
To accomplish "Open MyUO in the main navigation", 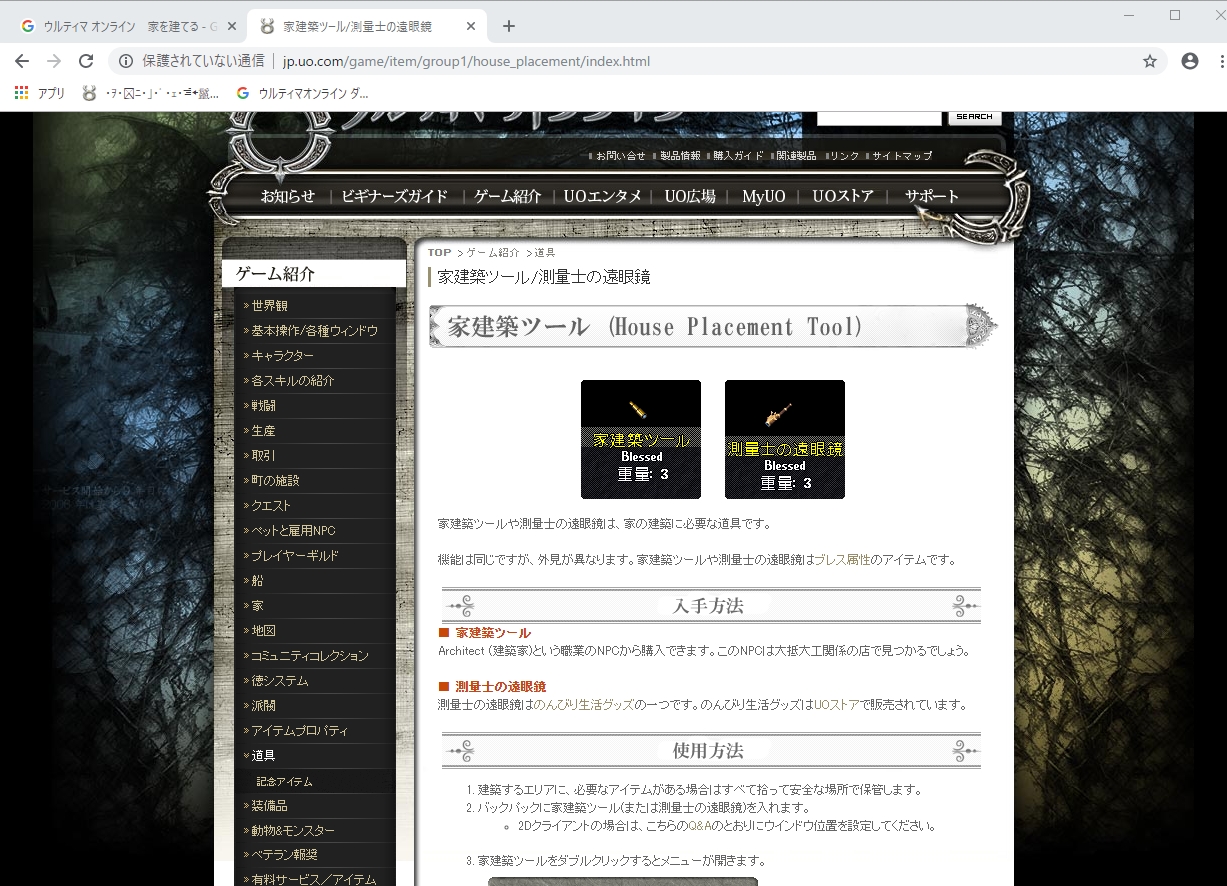I will pos(763,196).
